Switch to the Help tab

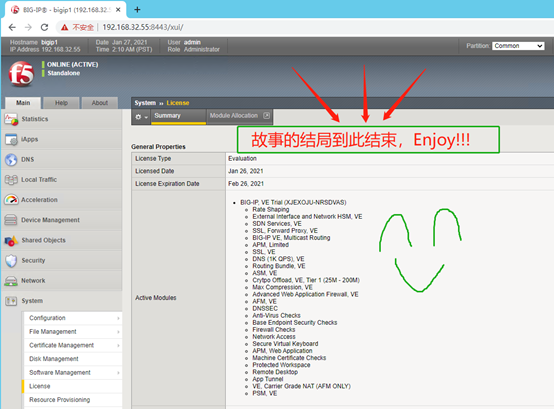pyautogui.click(x=61, y=103)
